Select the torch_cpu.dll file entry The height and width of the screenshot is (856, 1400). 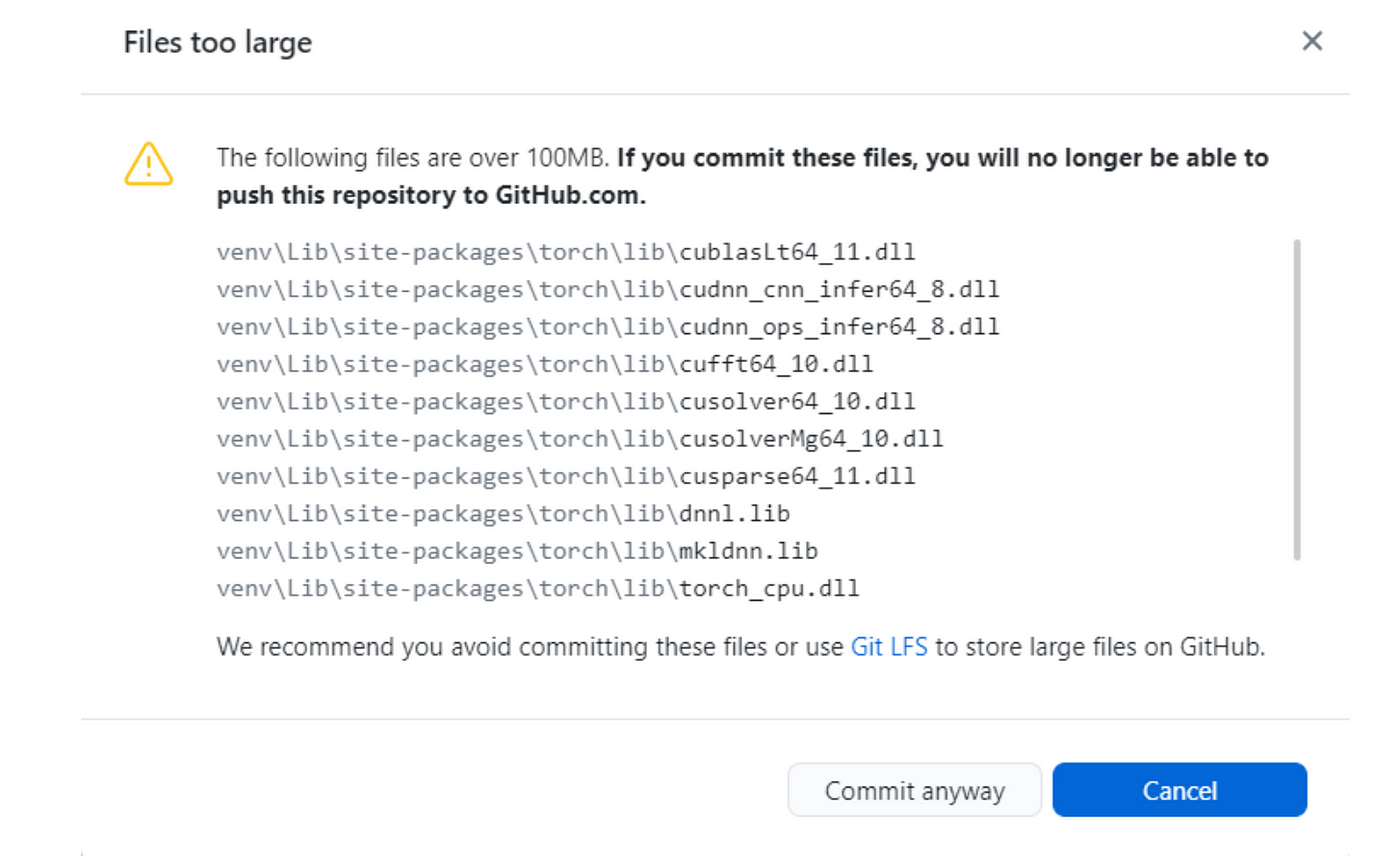click(538, 588)
